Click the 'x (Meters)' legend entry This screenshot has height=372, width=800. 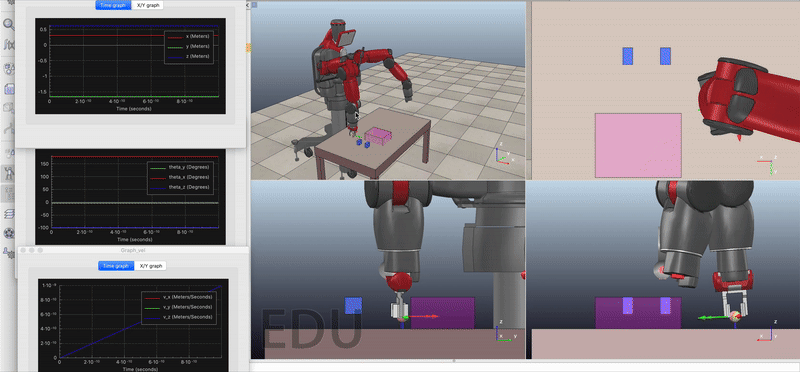pyautogui.click(x=190, y=37)
